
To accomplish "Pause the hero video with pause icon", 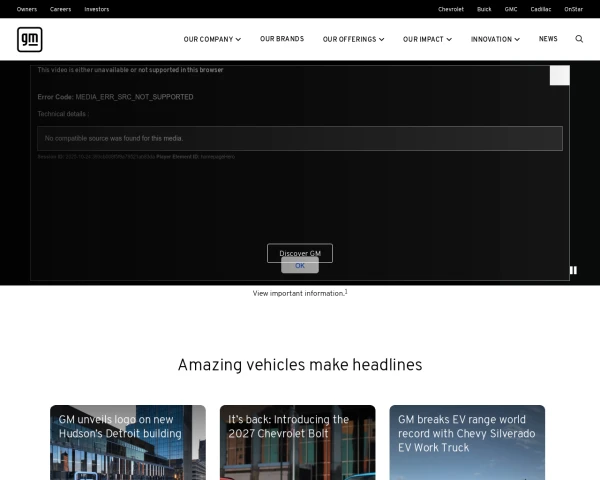I will tap(573, 270).
